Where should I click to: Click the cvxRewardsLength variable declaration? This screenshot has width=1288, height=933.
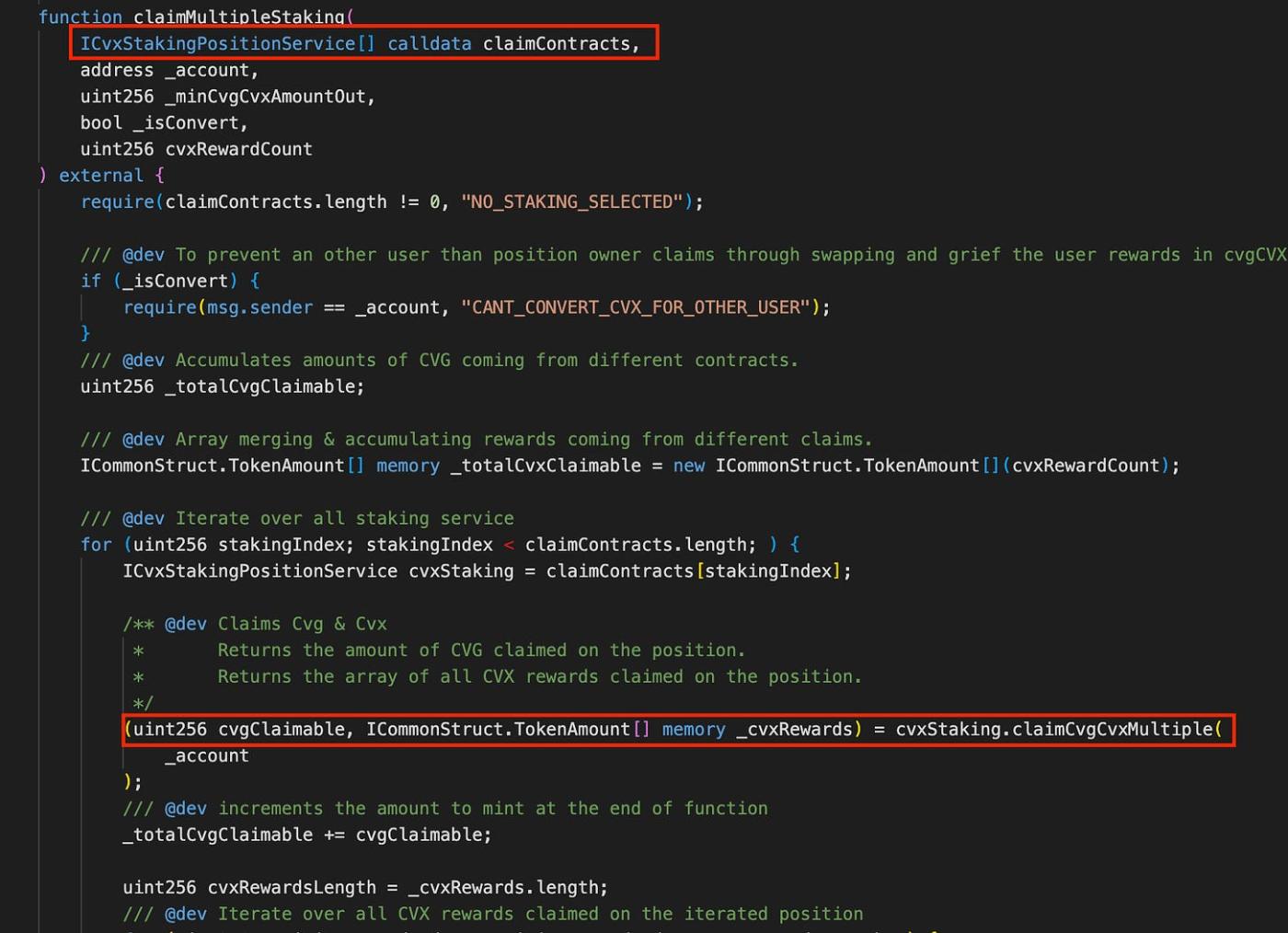coord(292,888)
